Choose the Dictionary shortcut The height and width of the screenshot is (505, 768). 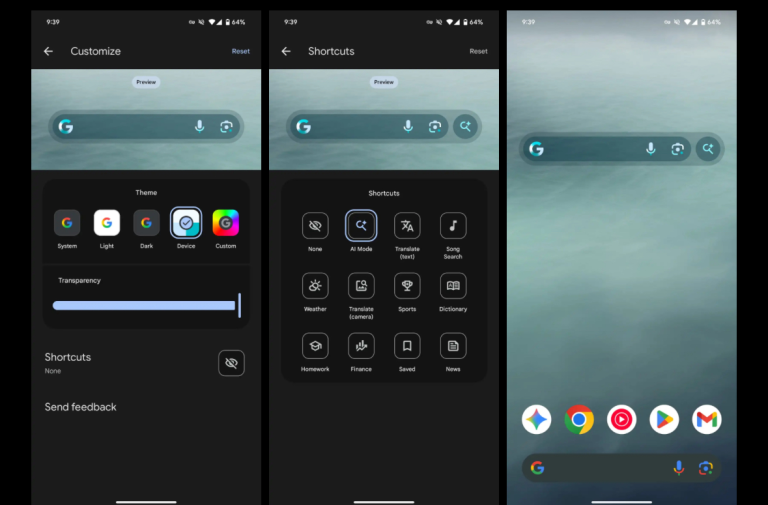point(453,286)
